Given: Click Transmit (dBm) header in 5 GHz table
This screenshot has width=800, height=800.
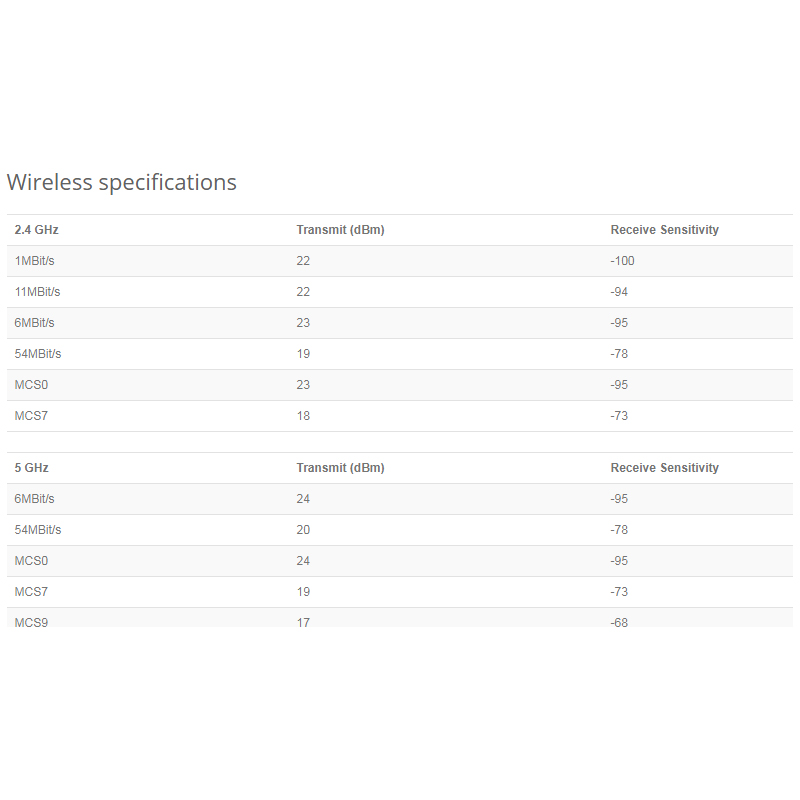Looking at the screenshot, I should click(x=340, y=468).
